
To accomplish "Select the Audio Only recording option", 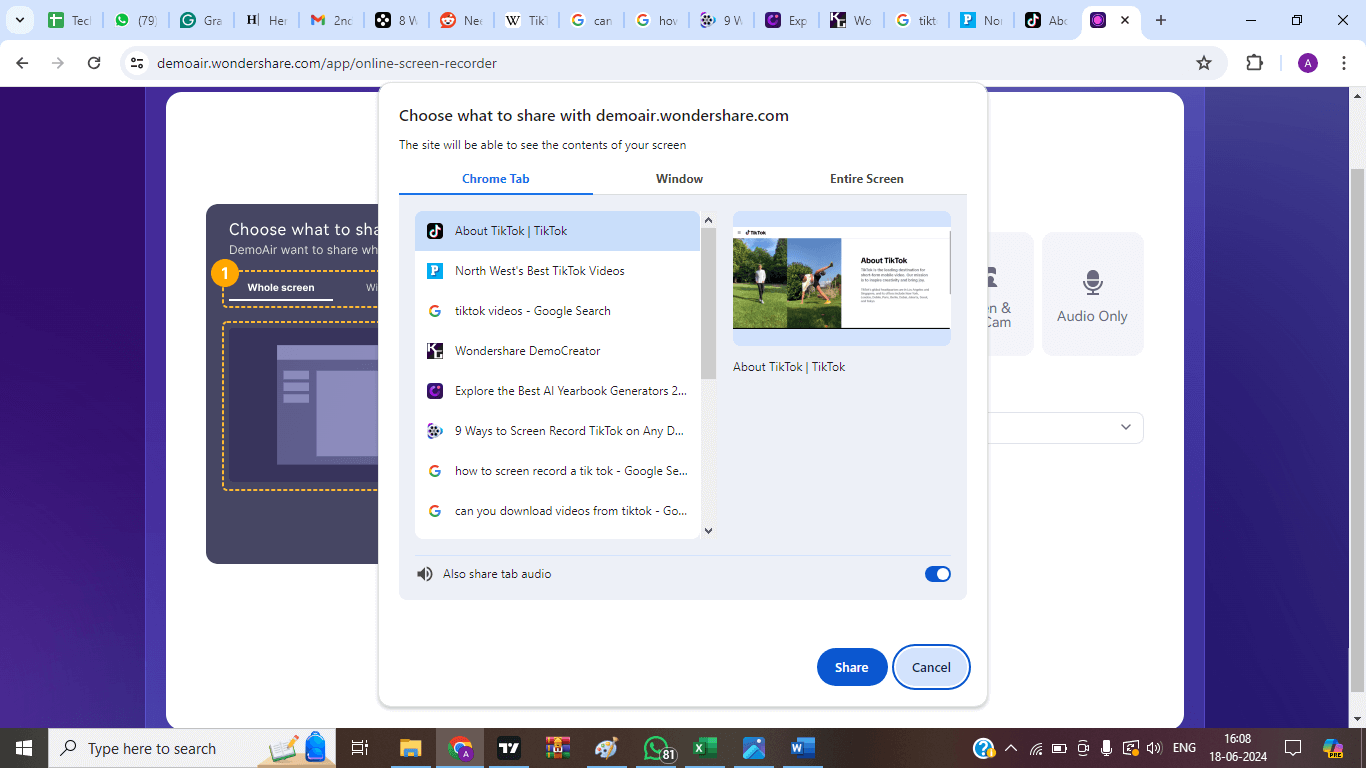I will point(1092,294).
